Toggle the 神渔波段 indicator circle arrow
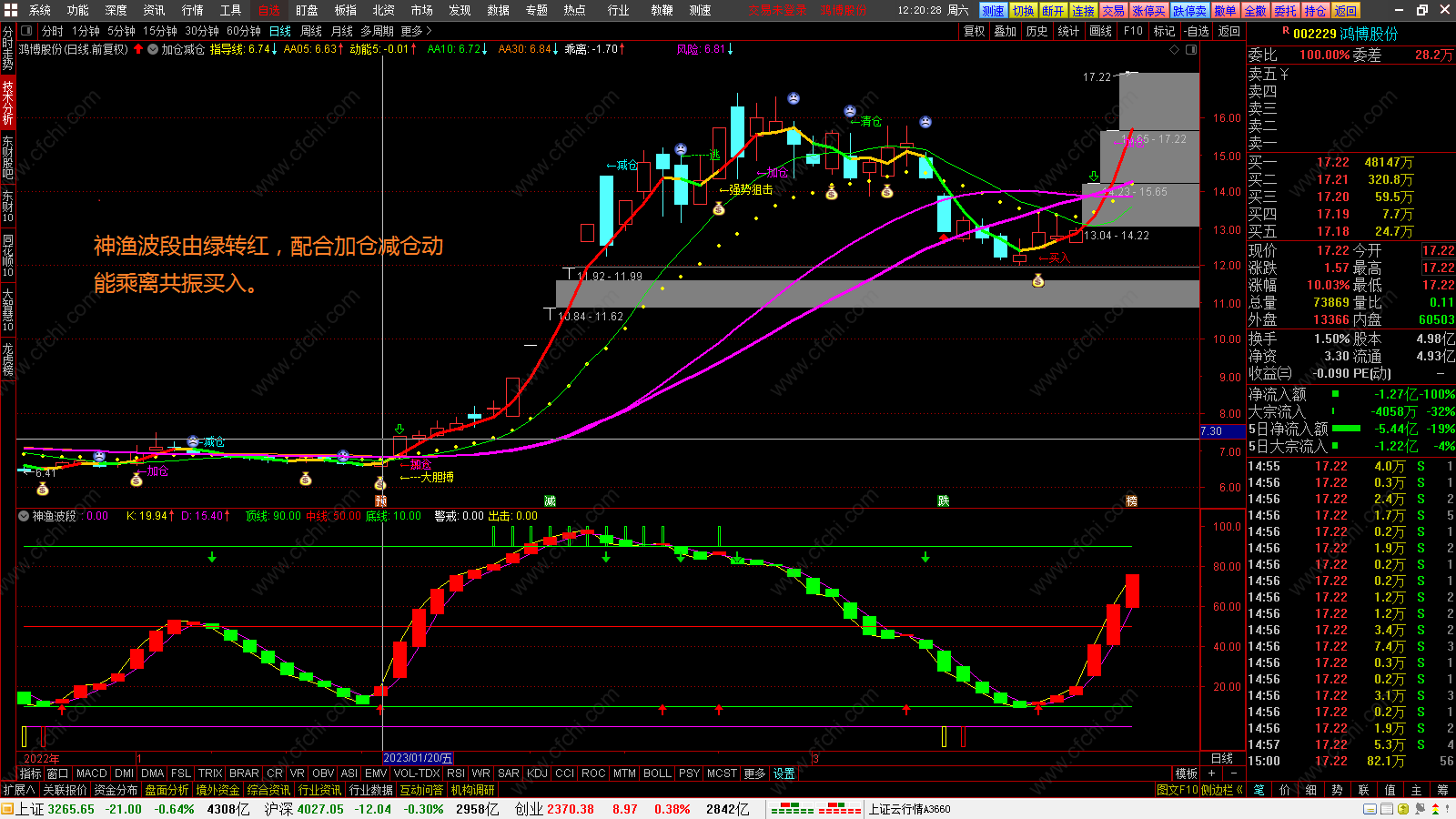 [x=24, y=516]
